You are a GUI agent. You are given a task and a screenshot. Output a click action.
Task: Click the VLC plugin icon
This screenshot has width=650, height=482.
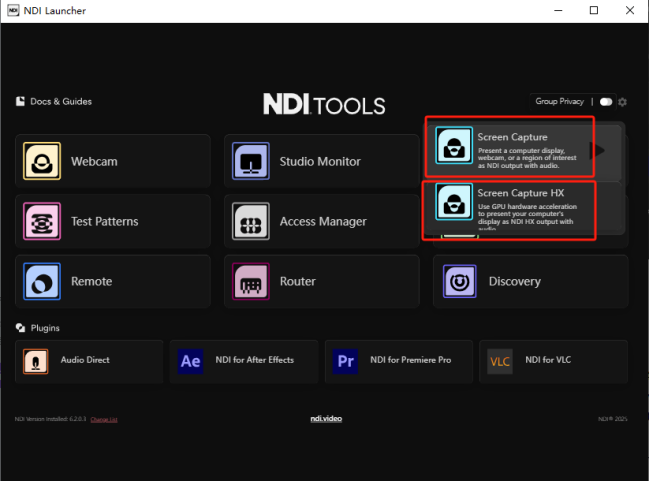(500, 361)
